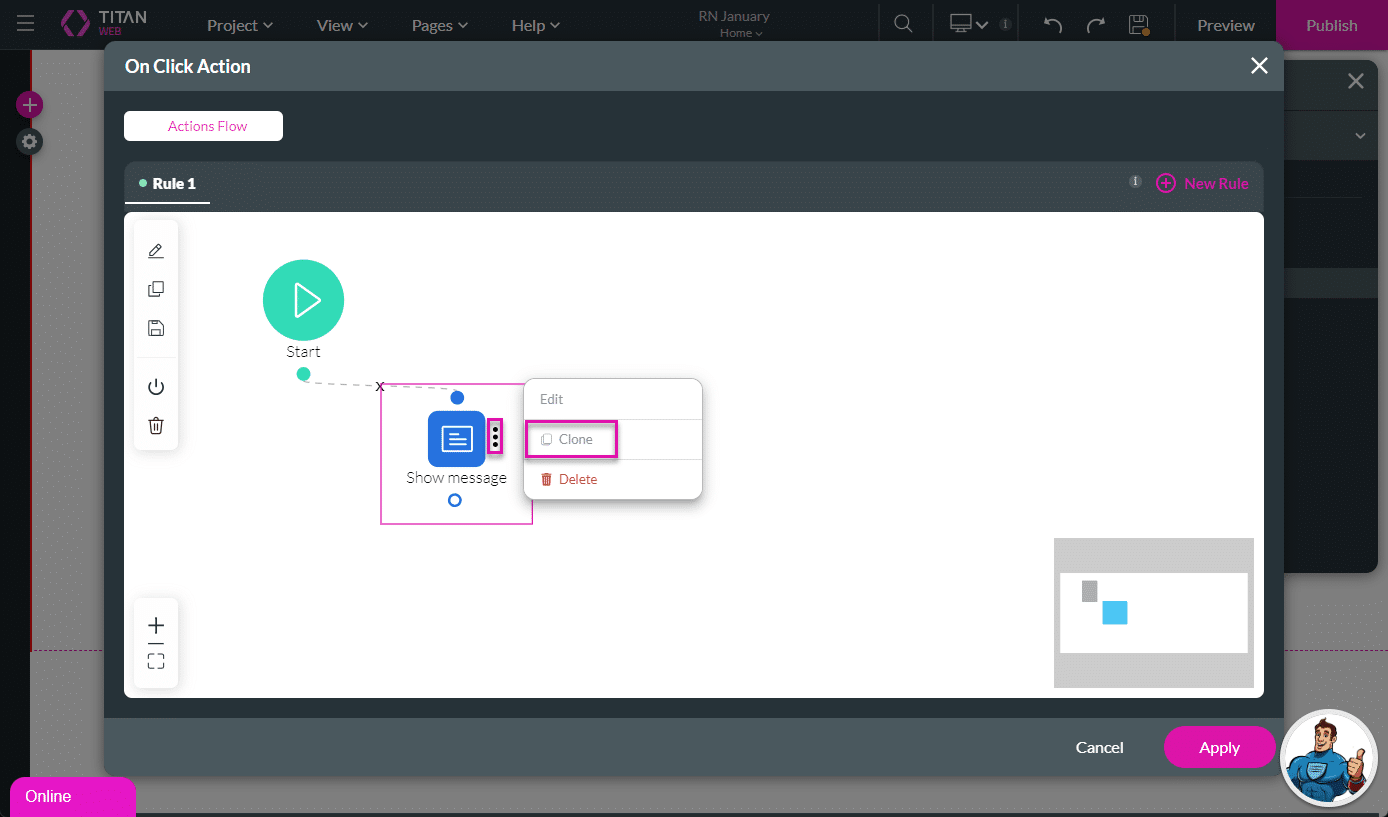Viewport: 1388px width, 817px height.
Task: Click the pencil edit icon in flow toolbar
Action: pyautogui.click(x=156, y=251)
